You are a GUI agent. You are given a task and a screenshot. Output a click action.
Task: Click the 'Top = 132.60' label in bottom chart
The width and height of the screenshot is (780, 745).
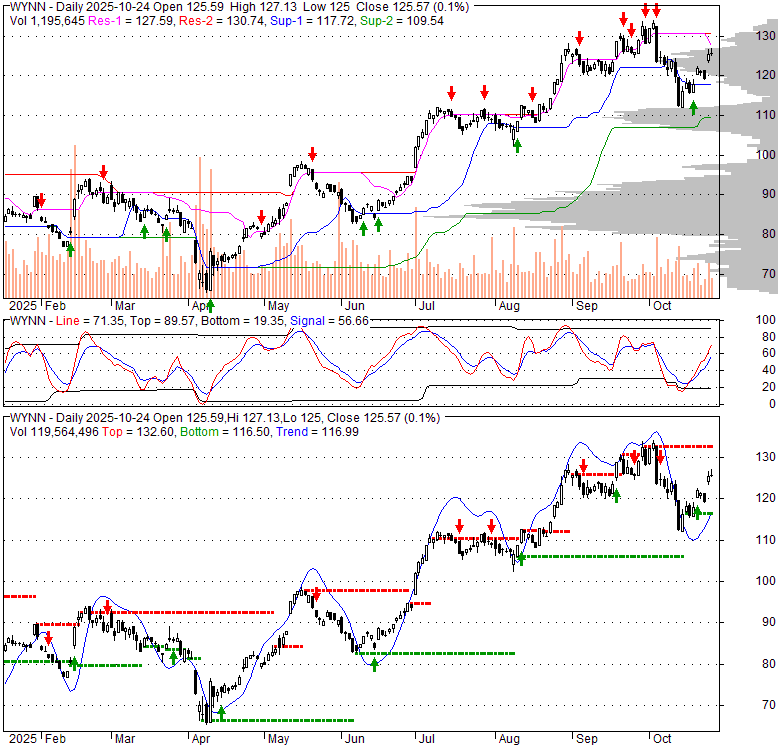click(138, 432)
